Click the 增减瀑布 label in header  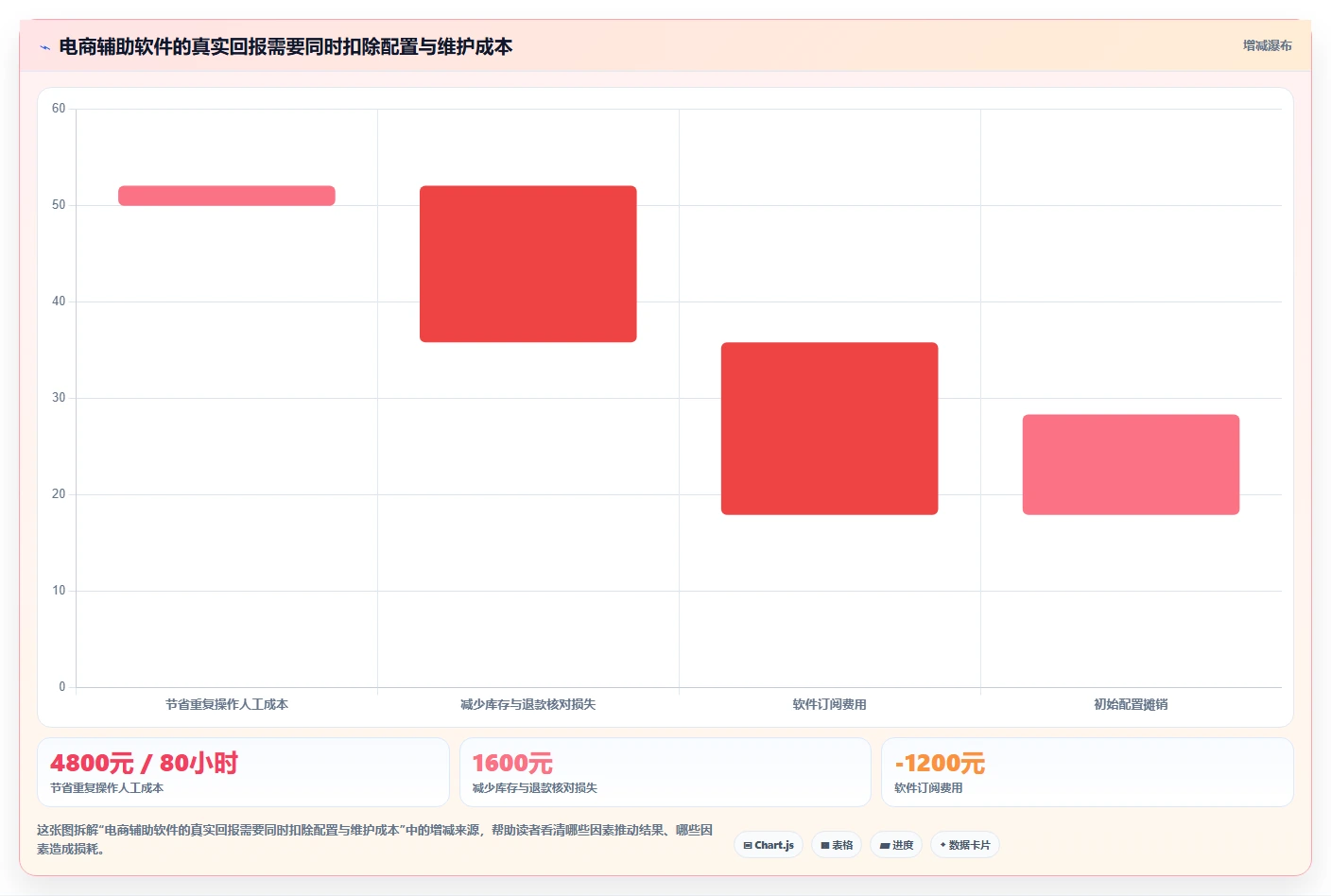point(1267,45)
